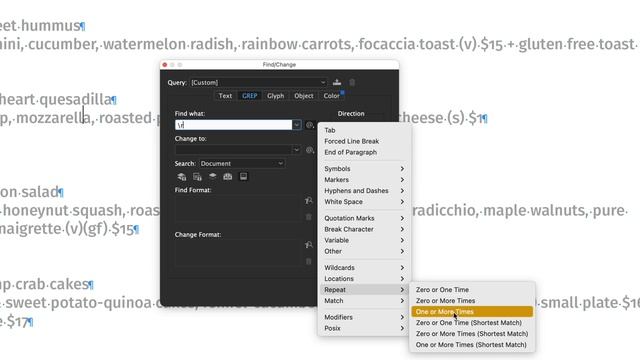Expand the Quotation Marks submenu
This screenshot has height=360, width=640.
pyautogui.click(x=364, y=218)
